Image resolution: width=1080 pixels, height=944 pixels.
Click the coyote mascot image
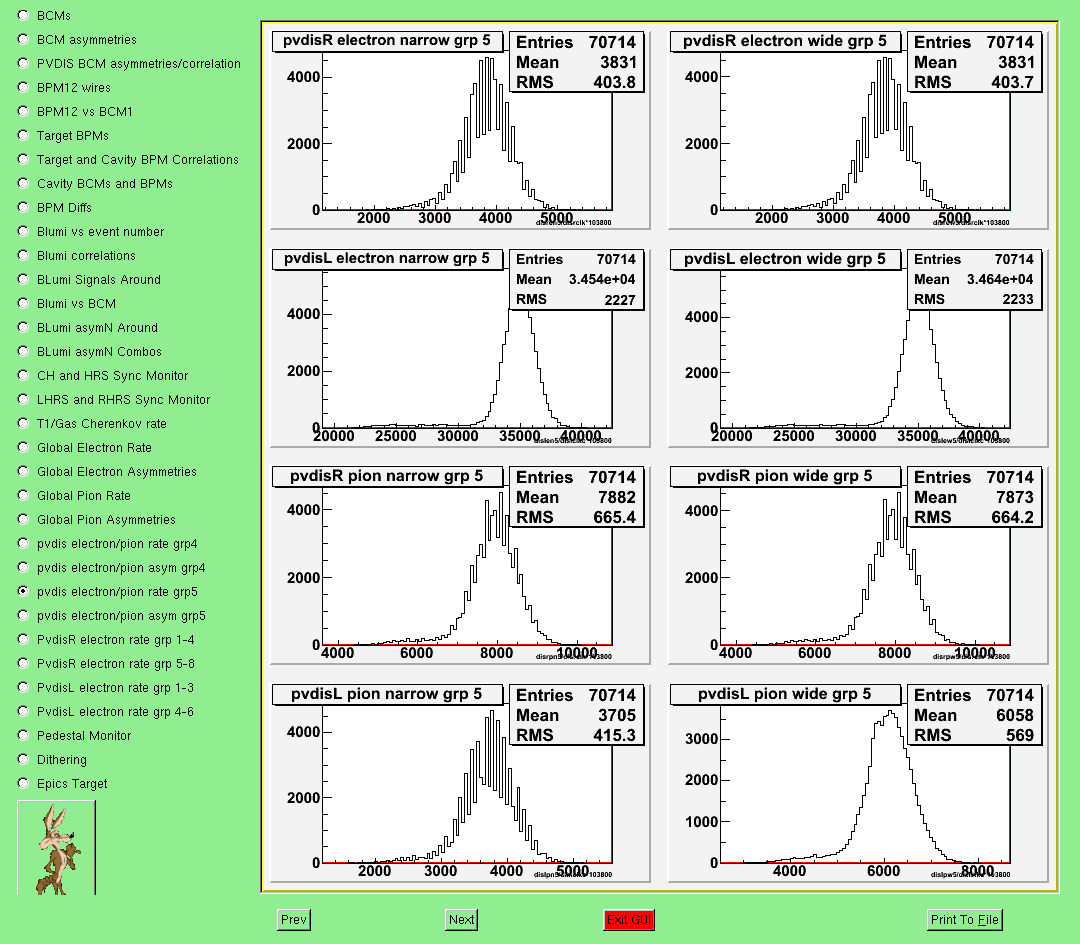click(x=56, y=848)
